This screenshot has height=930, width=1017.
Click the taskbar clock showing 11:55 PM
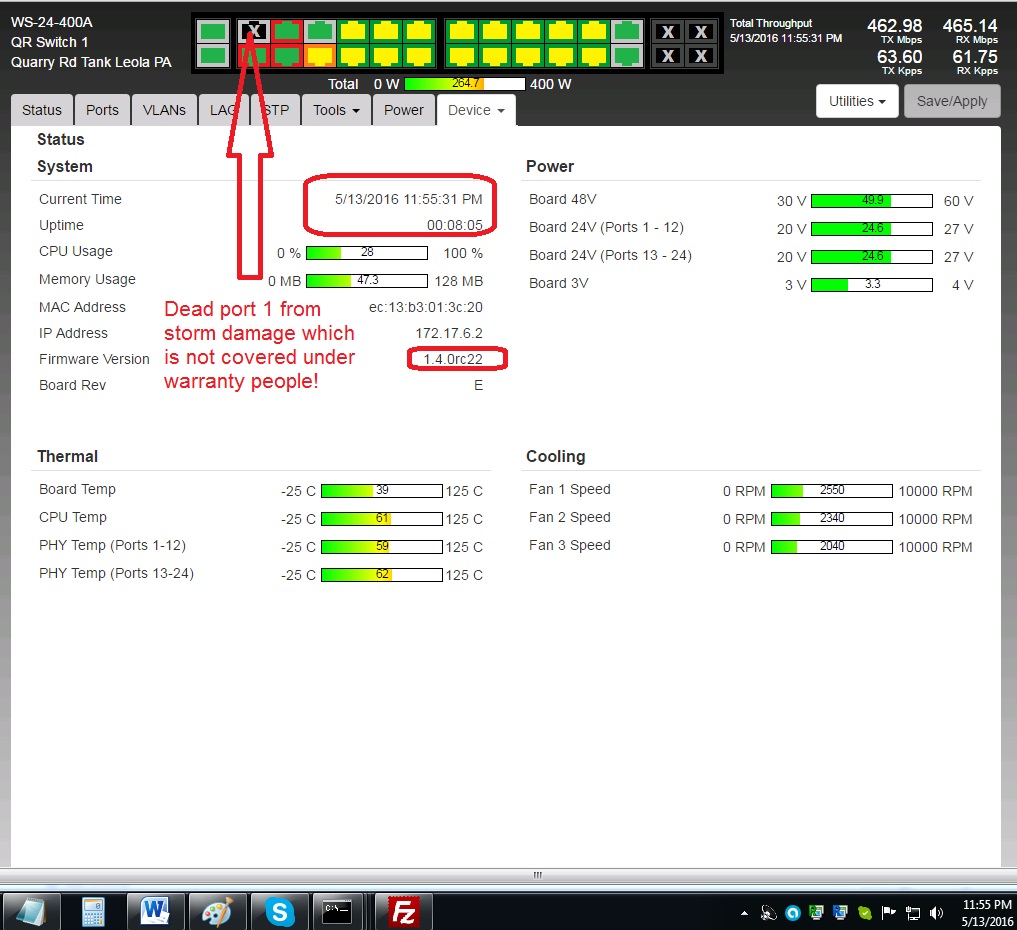pyautogui.click(x=986, y=912)
